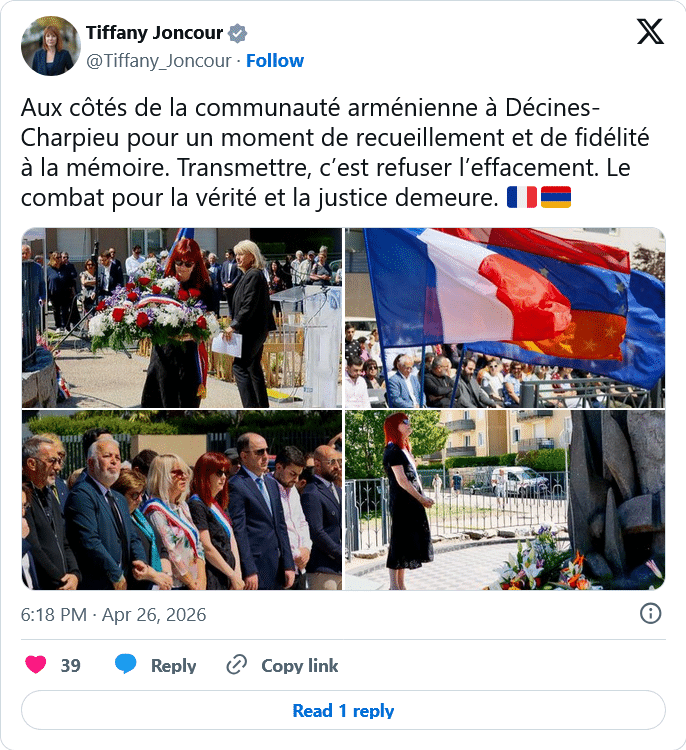Click the Armenian flag emoji
This screenshot has width=686, height=750.
pyautogui.click(x=556, y=197)
